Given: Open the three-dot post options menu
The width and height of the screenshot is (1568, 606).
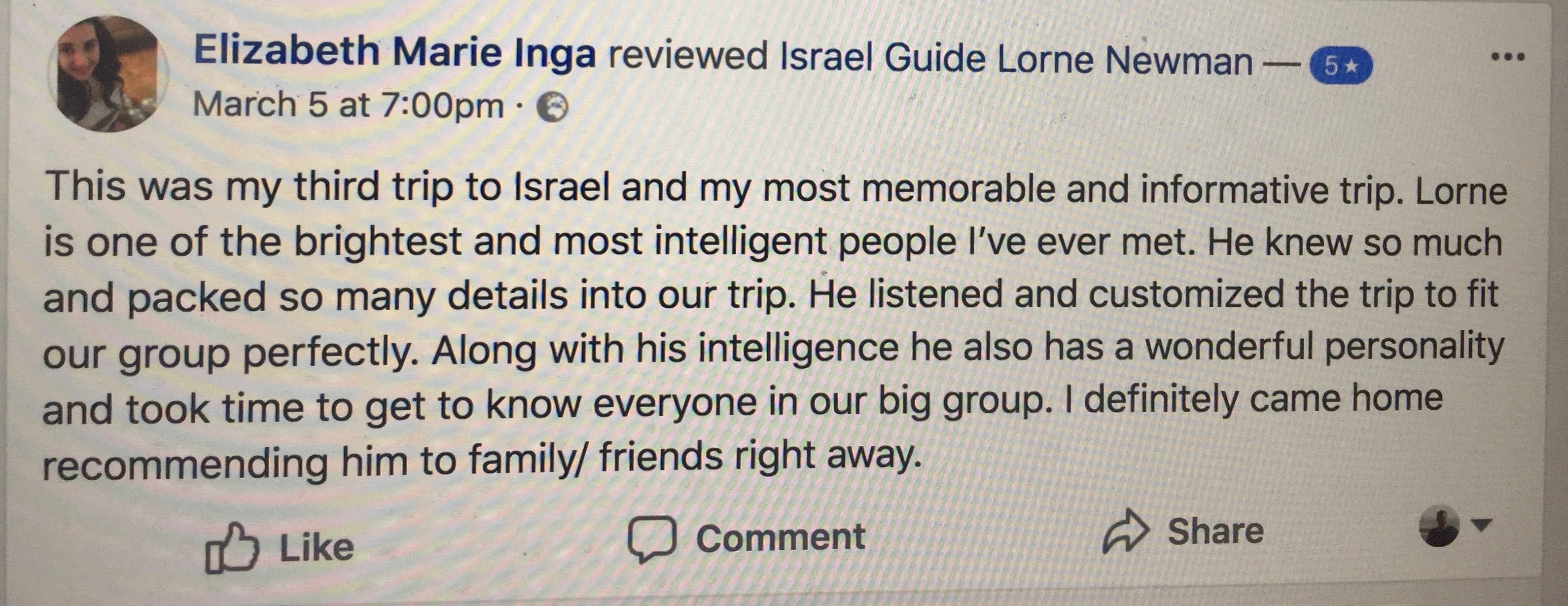Looking at the screenshot, I should pyautogui.click(x=1508, y=58).
